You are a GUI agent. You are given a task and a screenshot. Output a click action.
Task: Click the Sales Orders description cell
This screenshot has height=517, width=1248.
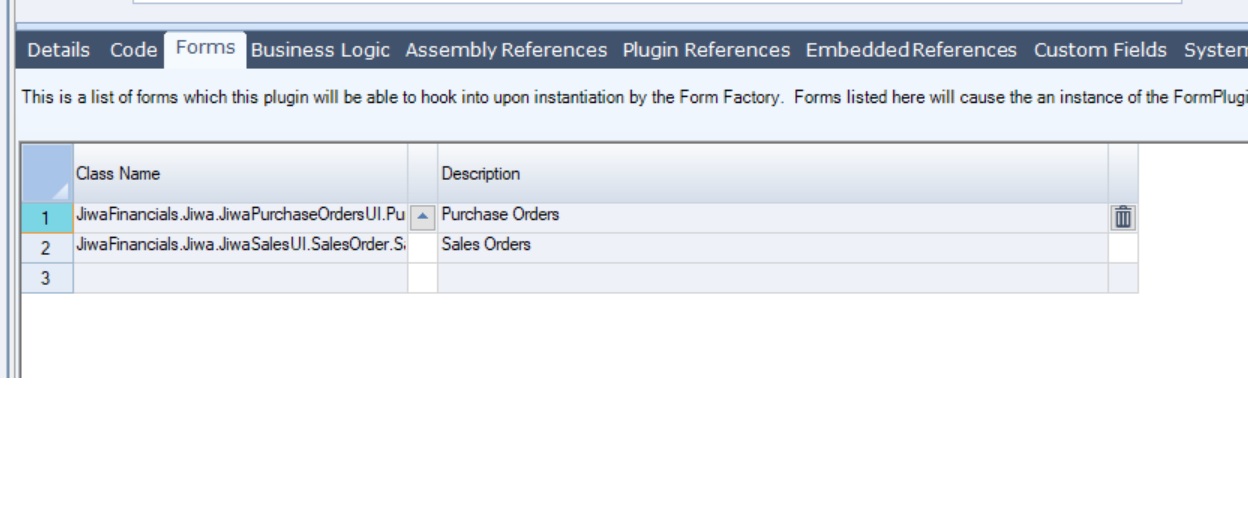[x=772, y=247]
